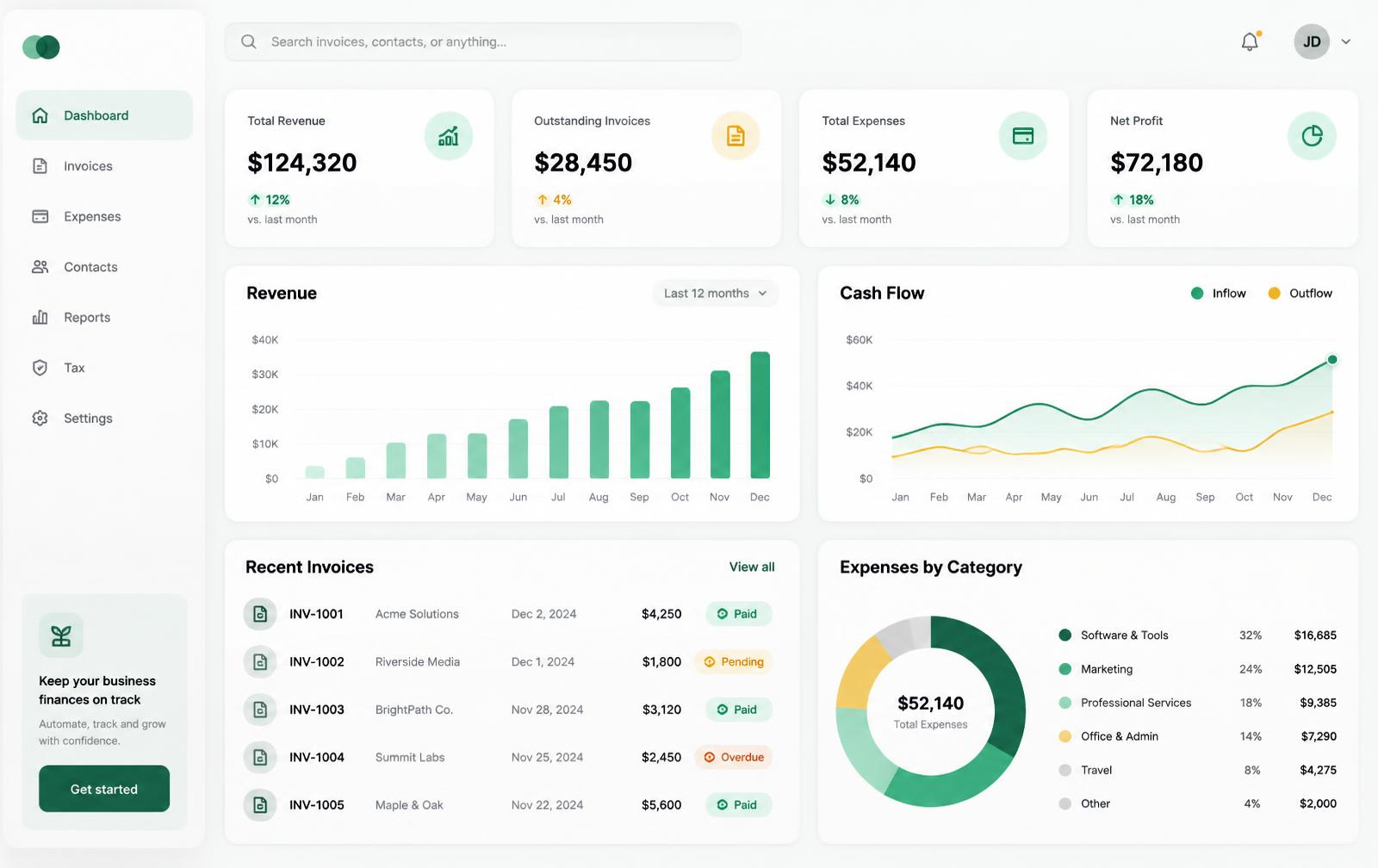The height and width of the screenshot is (868, 1378).
Task: Toggle the Inflow legend item
Action: tap(1219, 294)
